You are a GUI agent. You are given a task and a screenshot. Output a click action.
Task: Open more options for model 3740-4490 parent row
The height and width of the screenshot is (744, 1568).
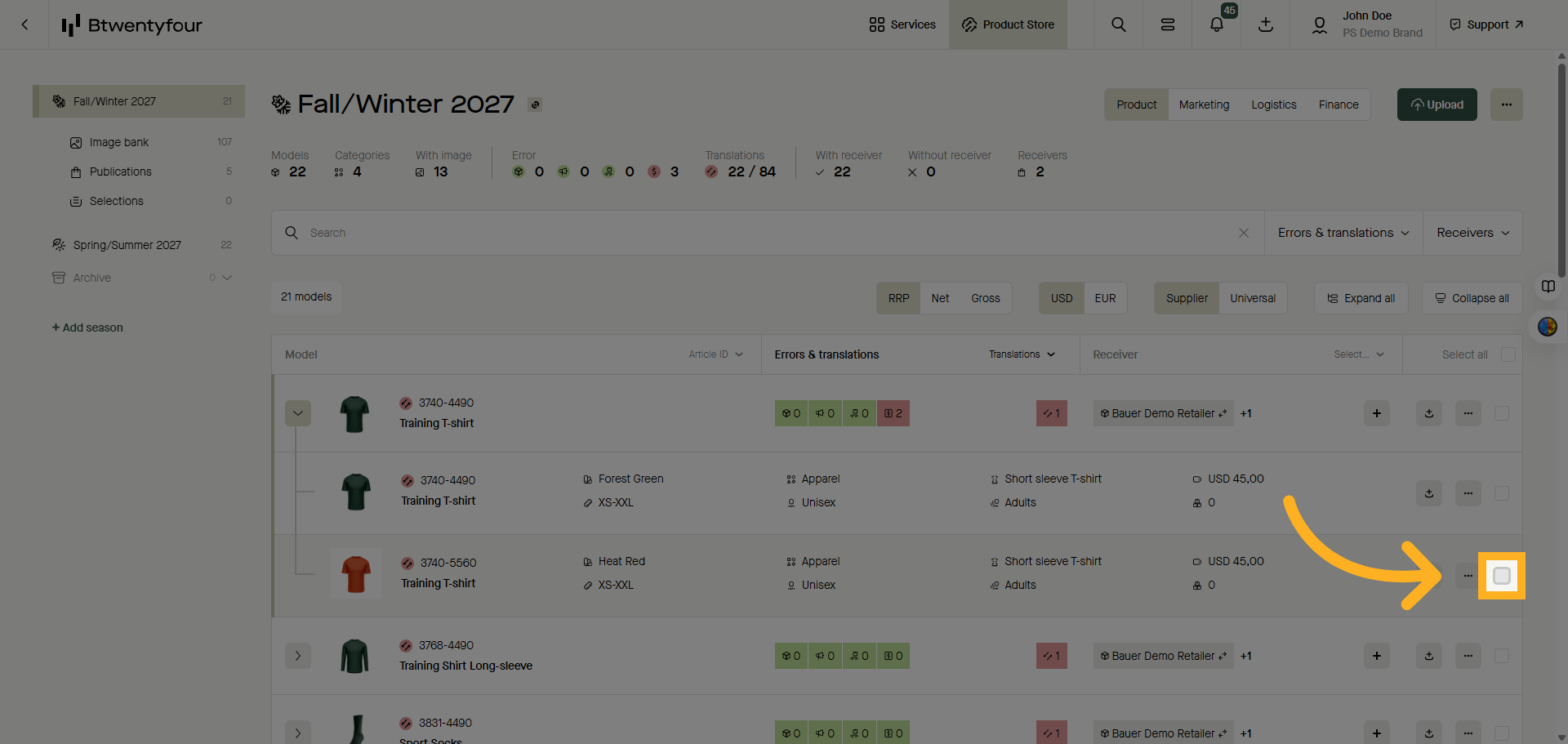pyautogui.click(x=1468, y=413)
